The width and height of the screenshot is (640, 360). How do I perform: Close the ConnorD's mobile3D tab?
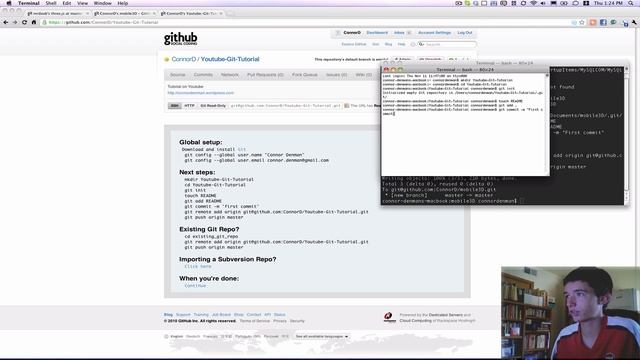click(x=154, y=13)
